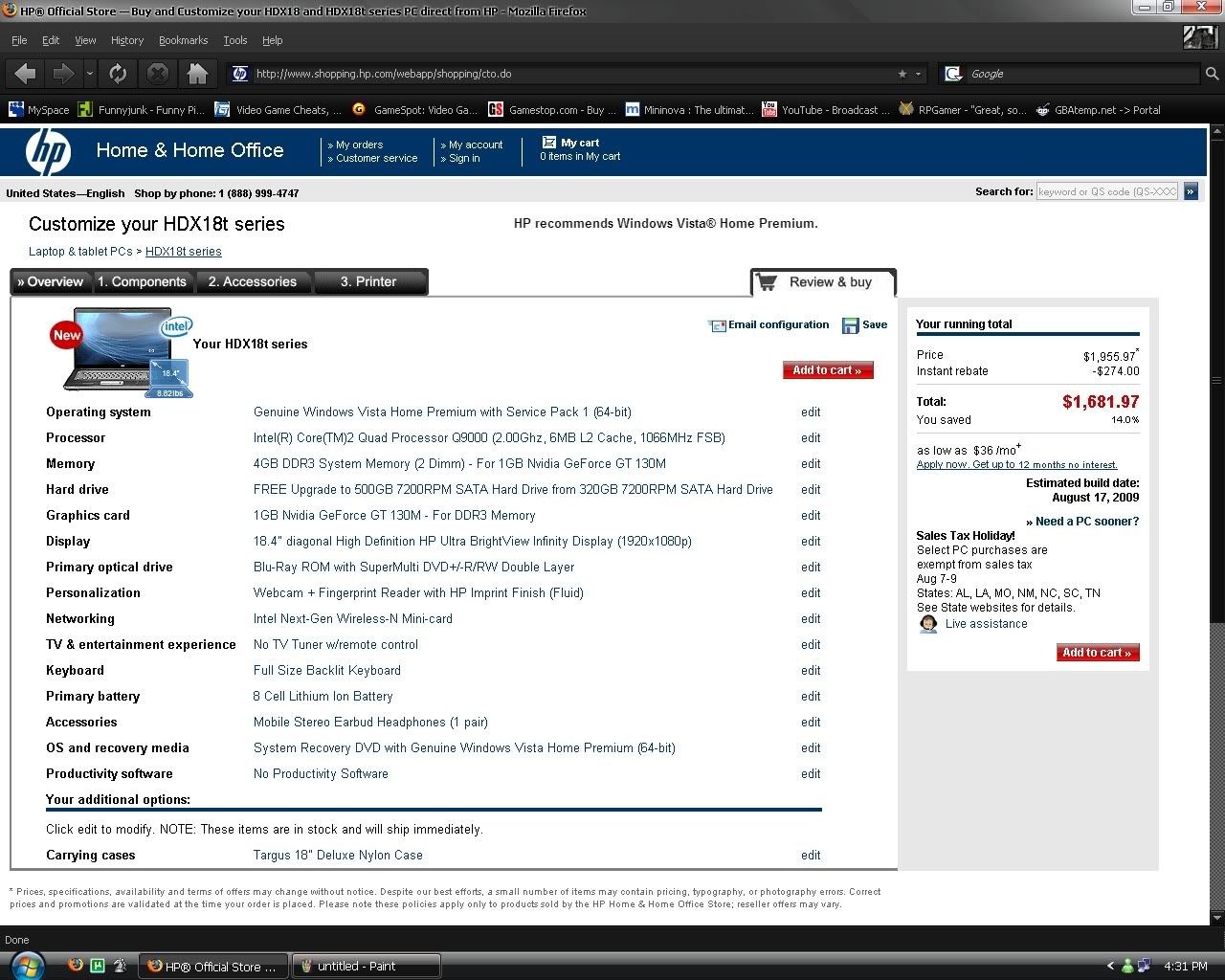This screenshot has height=980, width=1225.
Task: Click the Firefox Back arrow button
Action: pyautogui.click(x=26, y=74)
